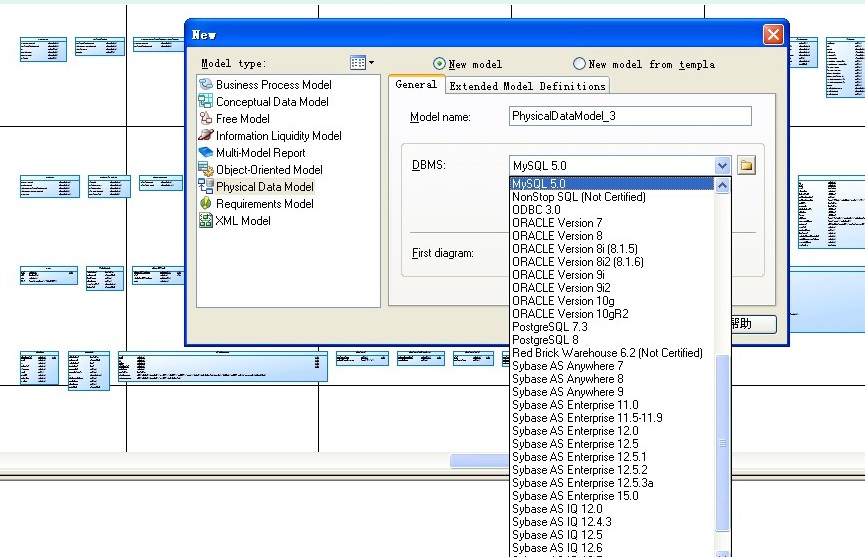Select the XML Model icon

click(206, 220)
